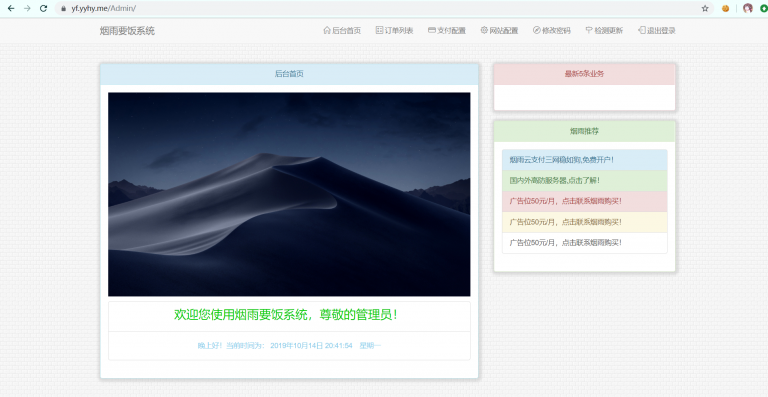View site info via the padlock icon
Image resolution: width=768 pixels, height=397 pixels.
tap(63, 8)
